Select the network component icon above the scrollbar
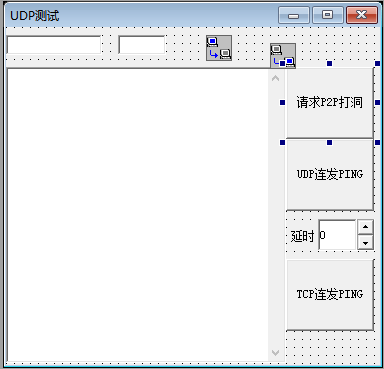Screen dimensions: 384x369 [x=283, y=56]
